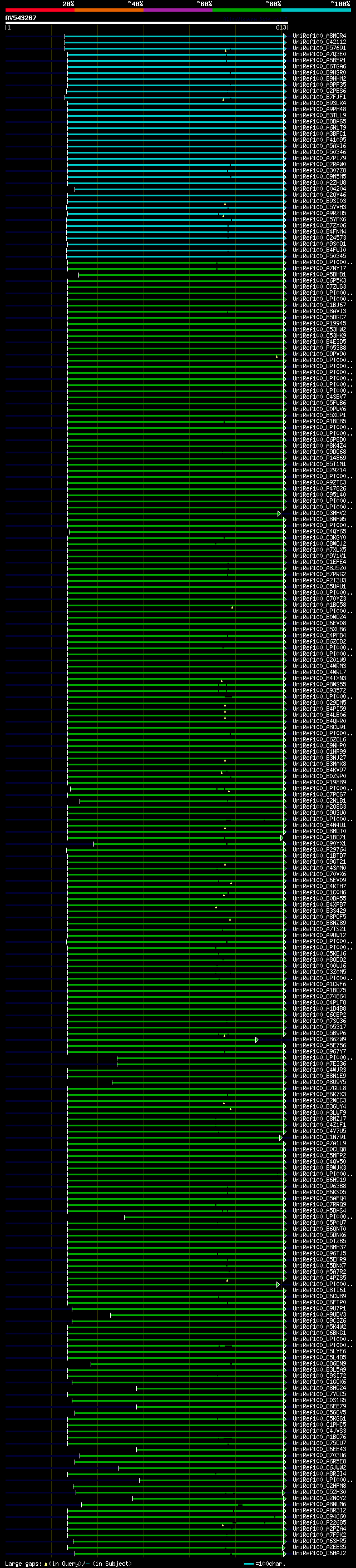356x1568 pixels.
Task: Select the UniRef100_A8MQR4 cyan alignment bar
Action: pos(175,36)
